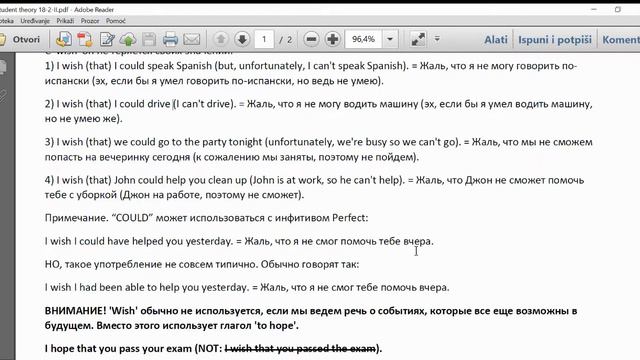Click sentence 'I wish I could have helped you yesterday'

139,241
